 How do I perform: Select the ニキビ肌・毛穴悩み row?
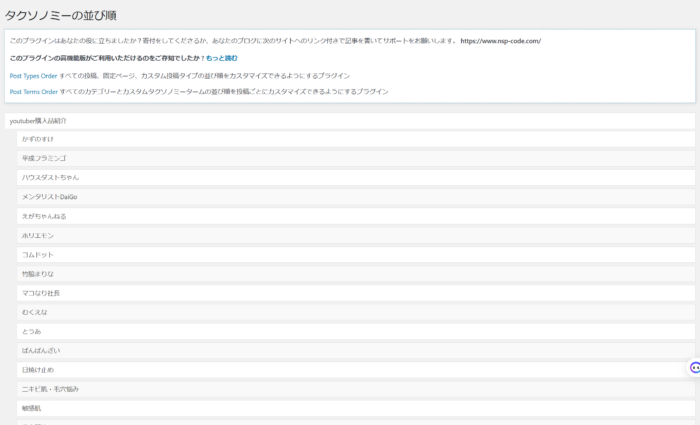pos(356,389)
